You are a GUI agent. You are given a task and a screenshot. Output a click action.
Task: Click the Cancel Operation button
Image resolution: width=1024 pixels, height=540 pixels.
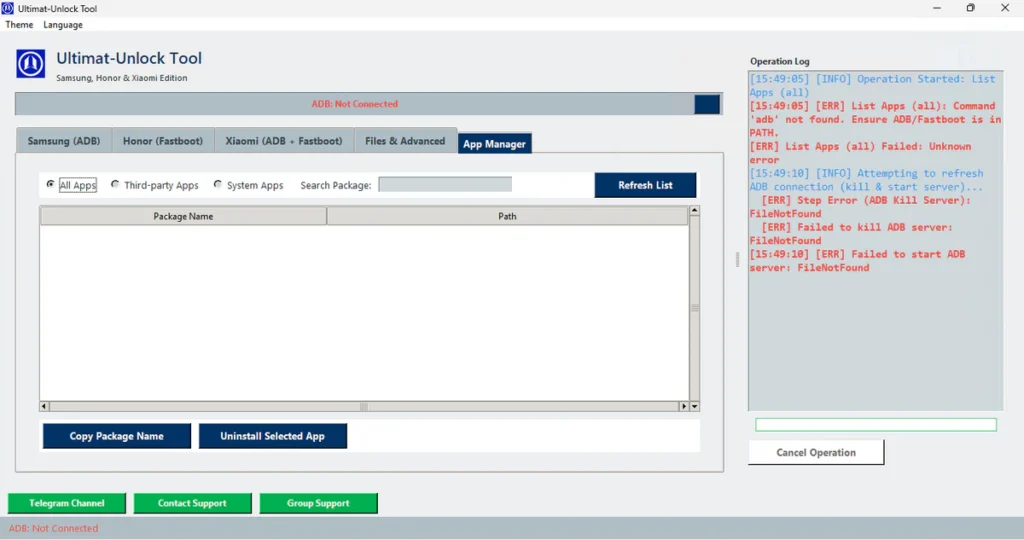(x=816, y=453)
